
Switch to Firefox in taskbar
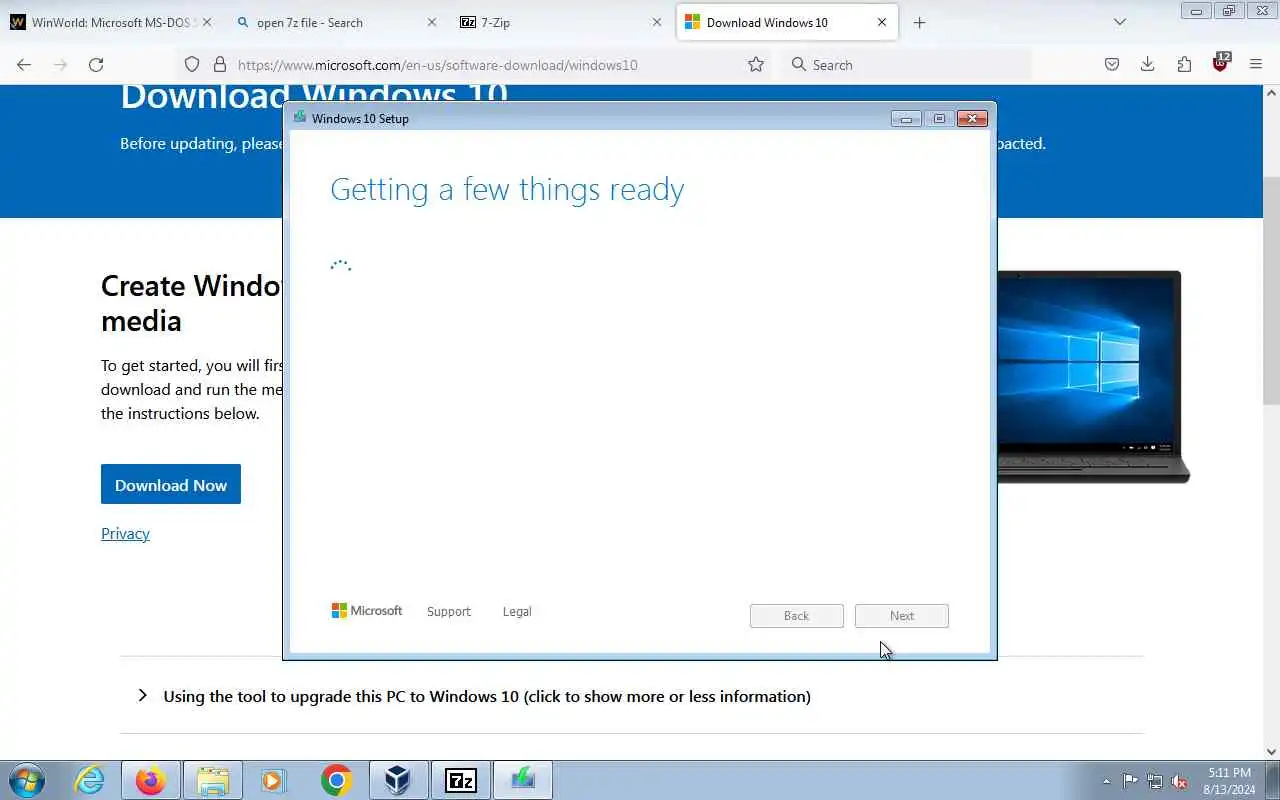[x=151, y=780]
